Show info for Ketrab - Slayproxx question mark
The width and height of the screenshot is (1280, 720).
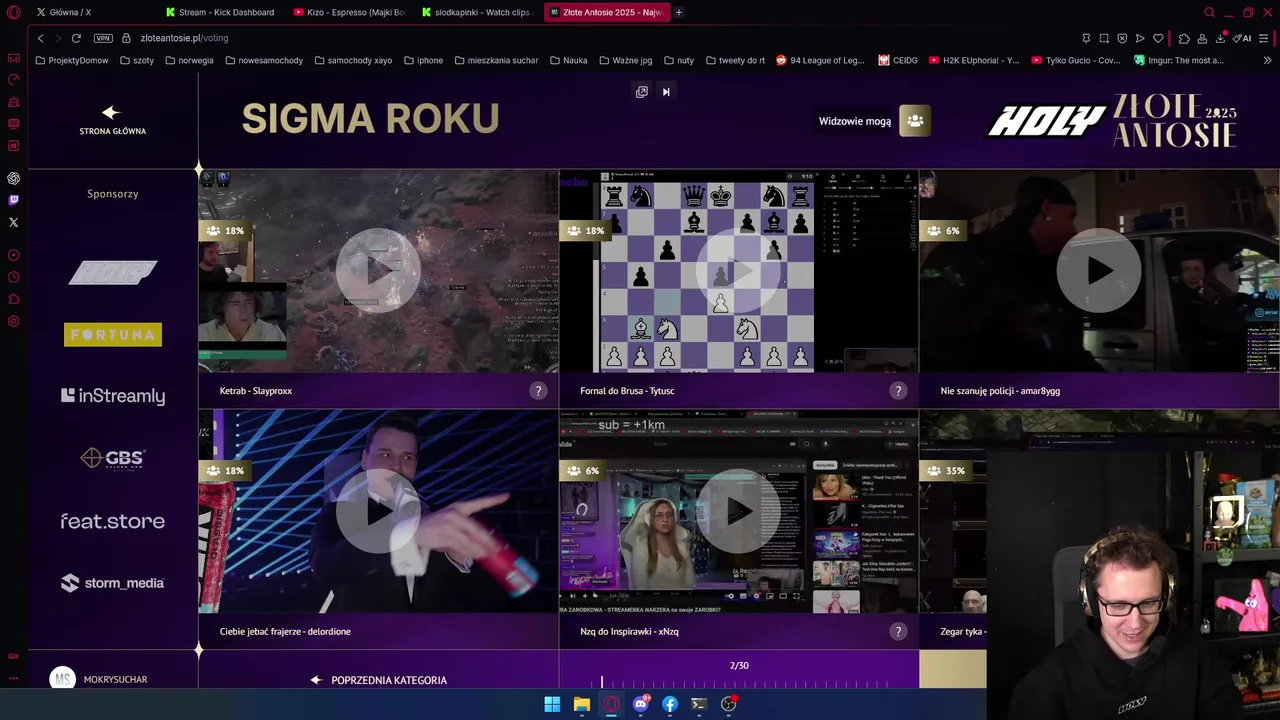[x=538, y=391]
